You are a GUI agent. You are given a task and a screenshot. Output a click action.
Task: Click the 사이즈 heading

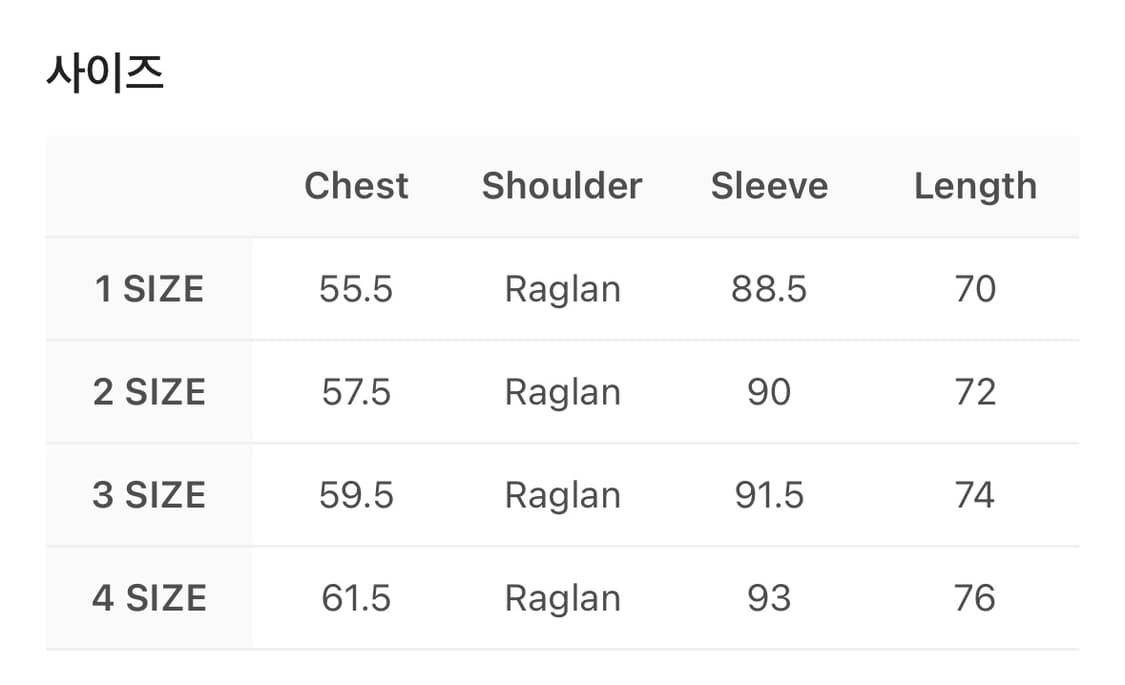(105, 74)
